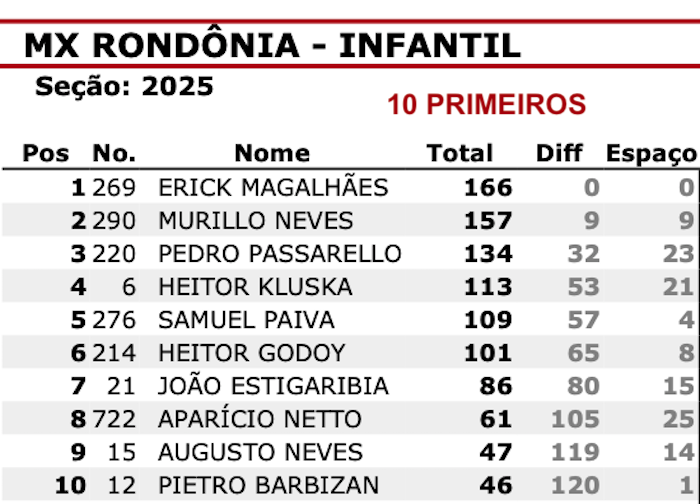
Task: Sort by the Nome column header
Action: pyautogui.click(x=272, y=153)
